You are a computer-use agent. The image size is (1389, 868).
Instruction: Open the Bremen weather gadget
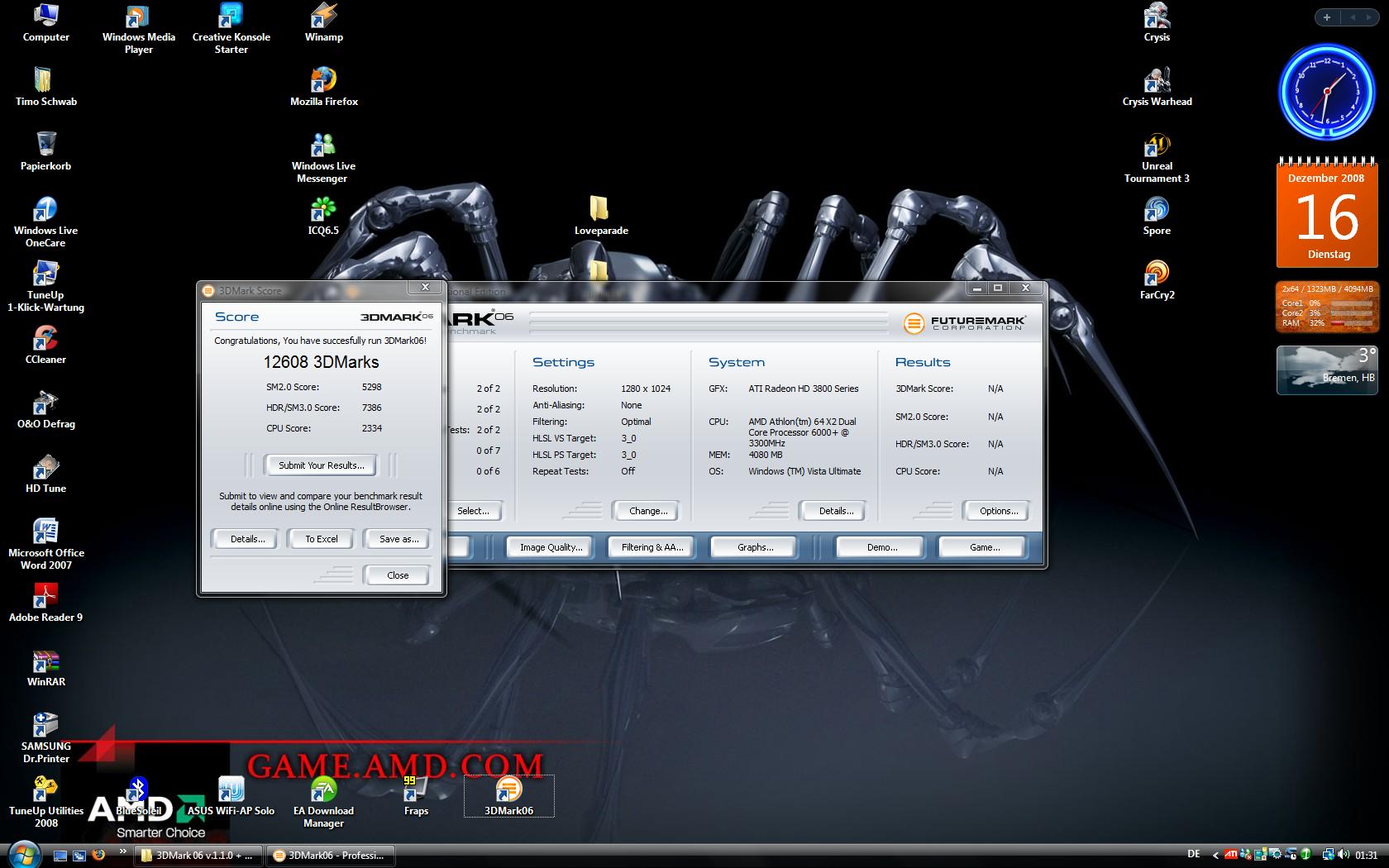click(1327, 370)
